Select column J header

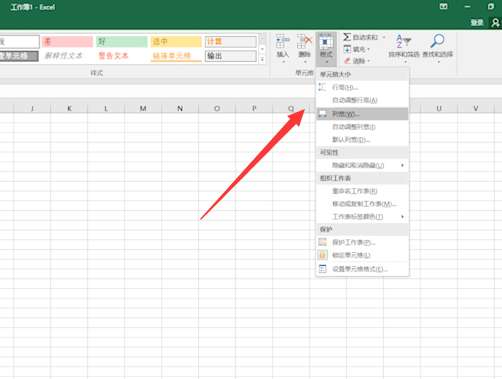coord(32,108)
